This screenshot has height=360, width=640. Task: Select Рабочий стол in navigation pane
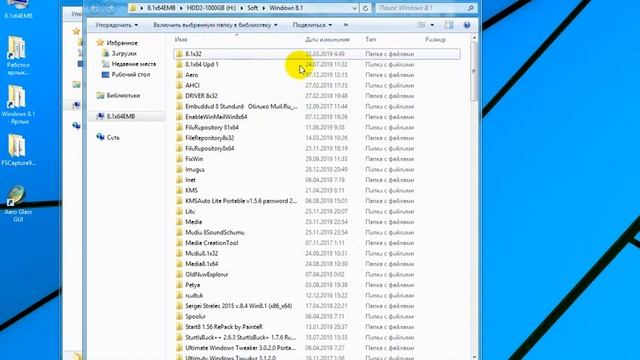pos(131,75)
